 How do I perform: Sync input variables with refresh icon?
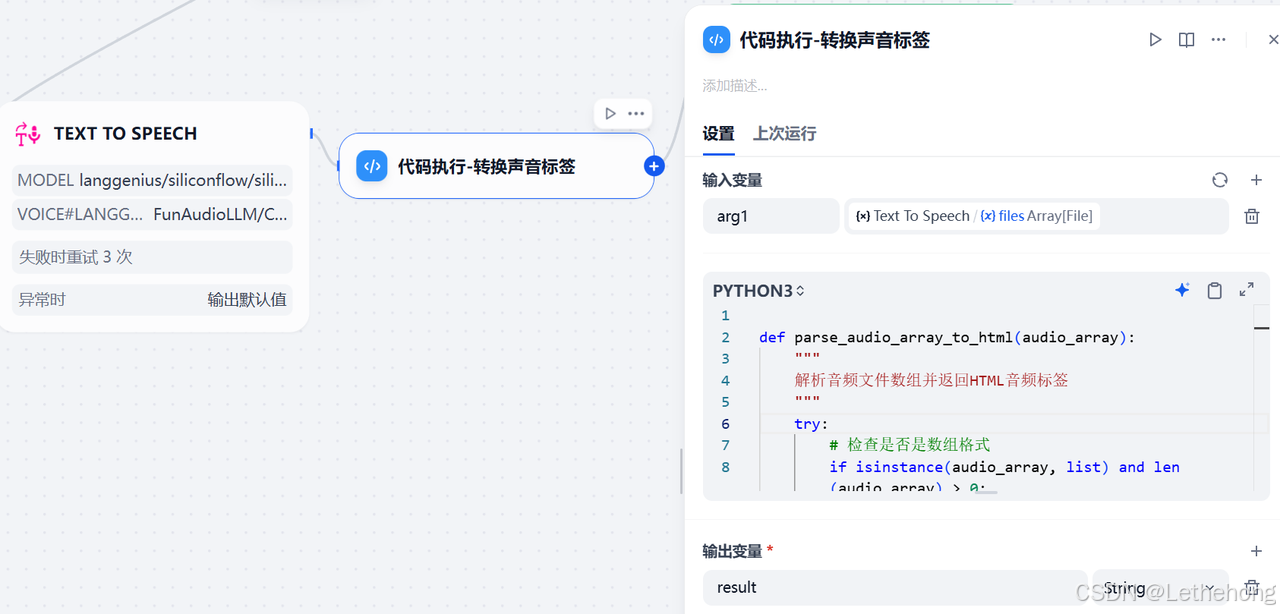1219,180
